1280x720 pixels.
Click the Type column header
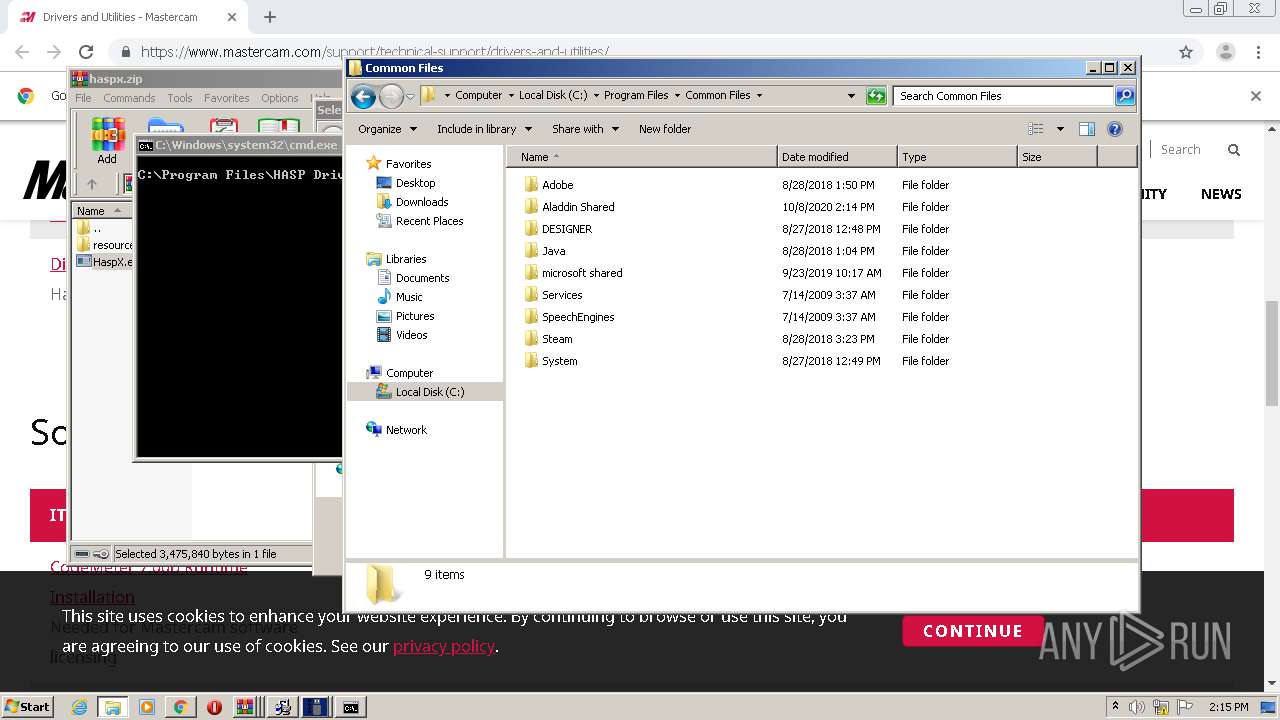pyautogui.click(x=957, y=157)
